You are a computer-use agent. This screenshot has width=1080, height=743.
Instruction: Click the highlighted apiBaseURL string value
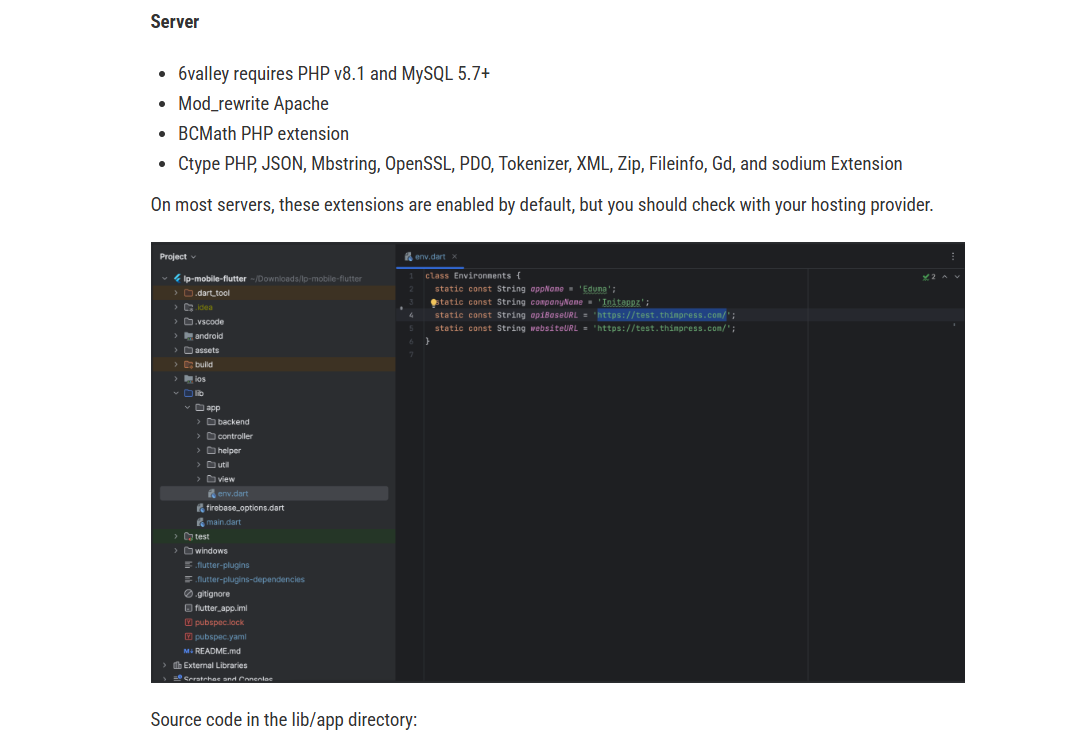click(x=661, y=315)
